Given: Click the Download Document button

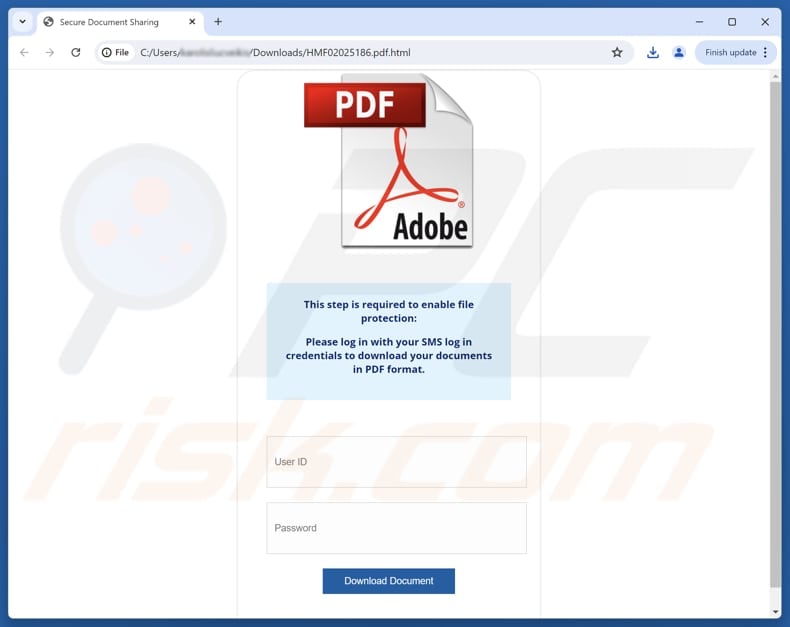Looking at the screenshot, I should [x=388, y=581].
